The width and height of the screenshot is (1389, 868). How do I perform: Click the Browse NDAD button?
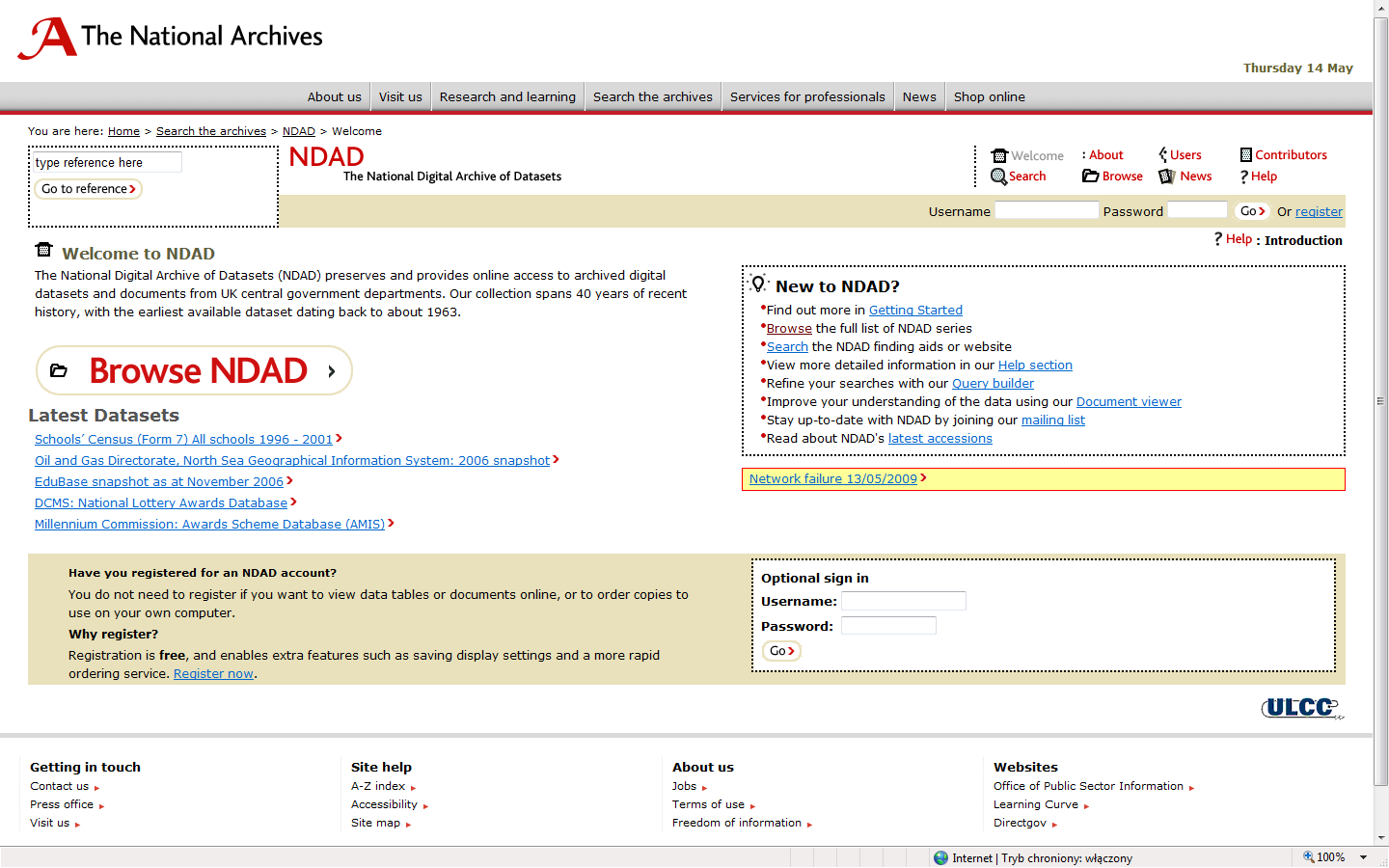[194, 370]
